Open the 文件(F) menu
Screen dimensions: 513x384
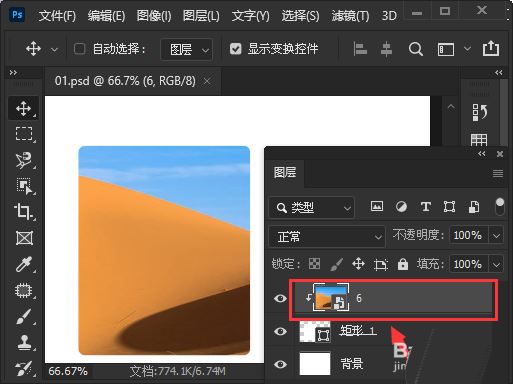coord(57,16)
